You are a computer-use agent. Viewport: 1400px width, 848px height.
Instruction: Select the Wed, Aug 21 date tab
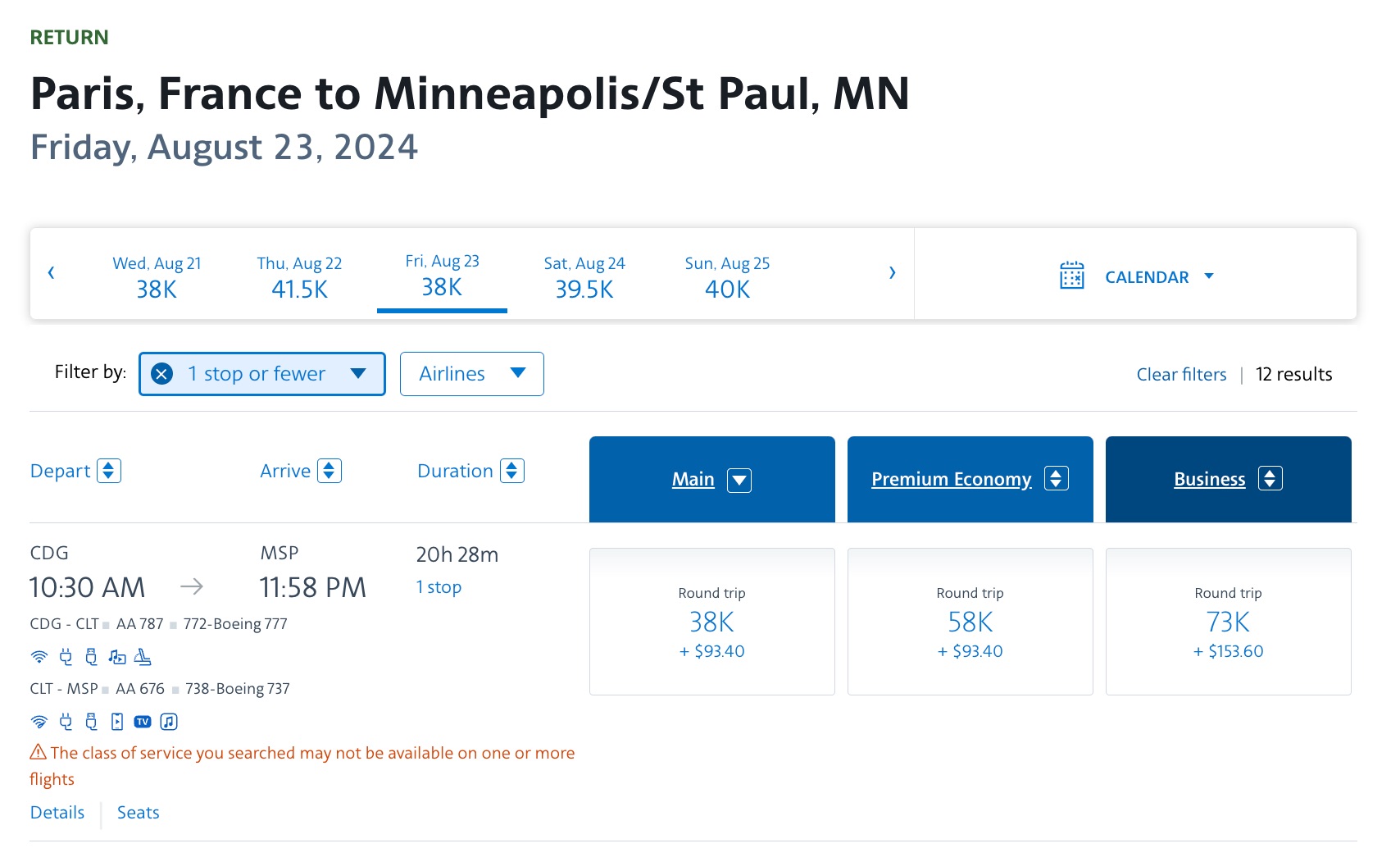point(156,276)
